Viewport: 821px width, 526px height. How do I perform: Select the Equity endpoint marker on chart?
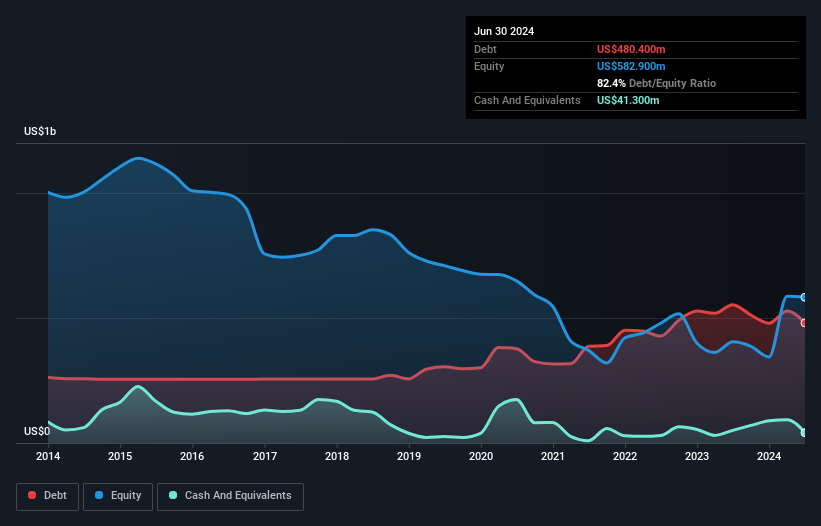click(x=804, y=297)
